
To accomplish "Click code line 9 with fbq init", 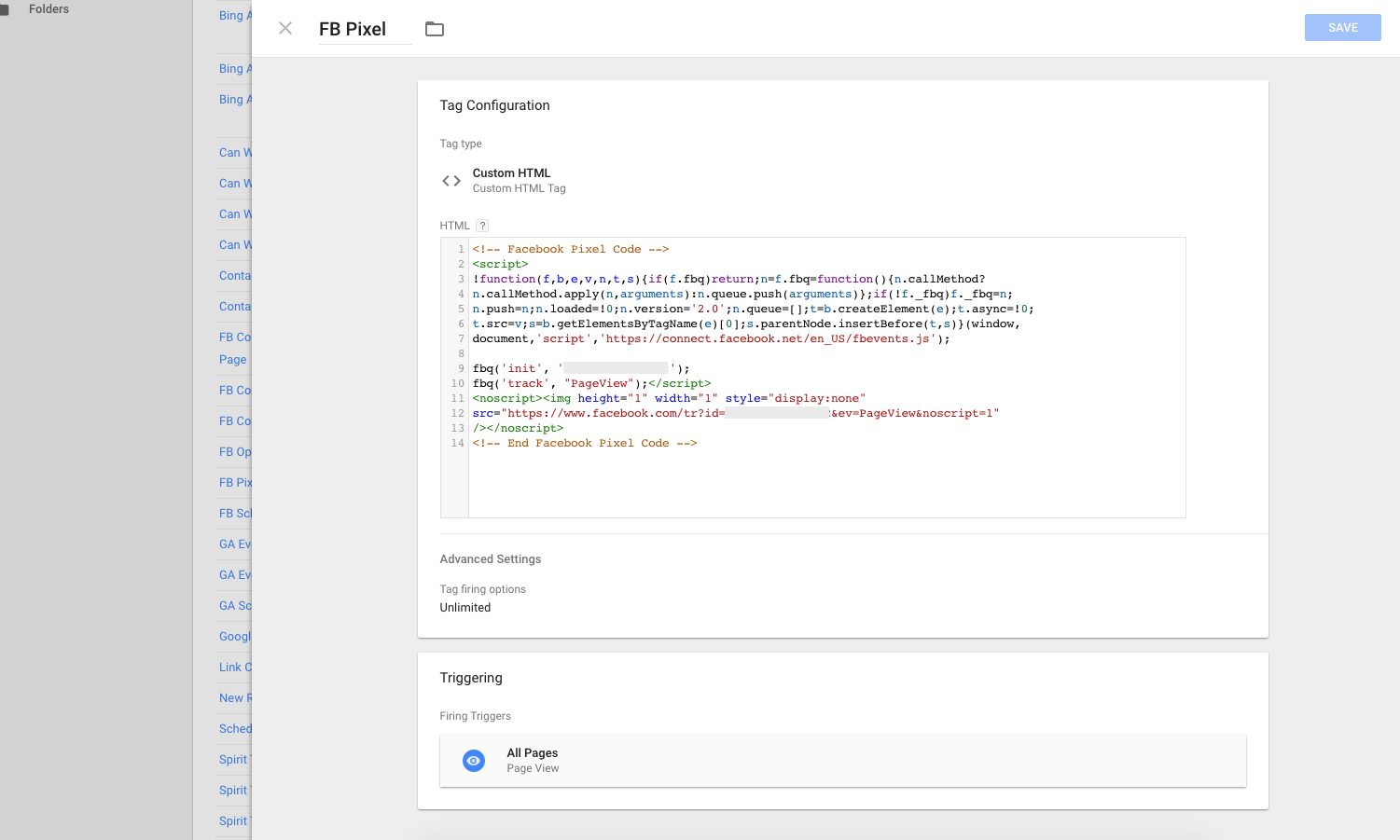I will pos(581,369).
